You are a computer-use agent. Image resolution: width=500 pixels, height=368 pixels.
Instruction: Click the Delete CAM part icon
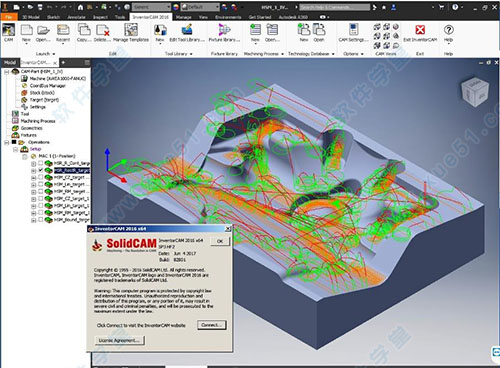pos(102,33)
